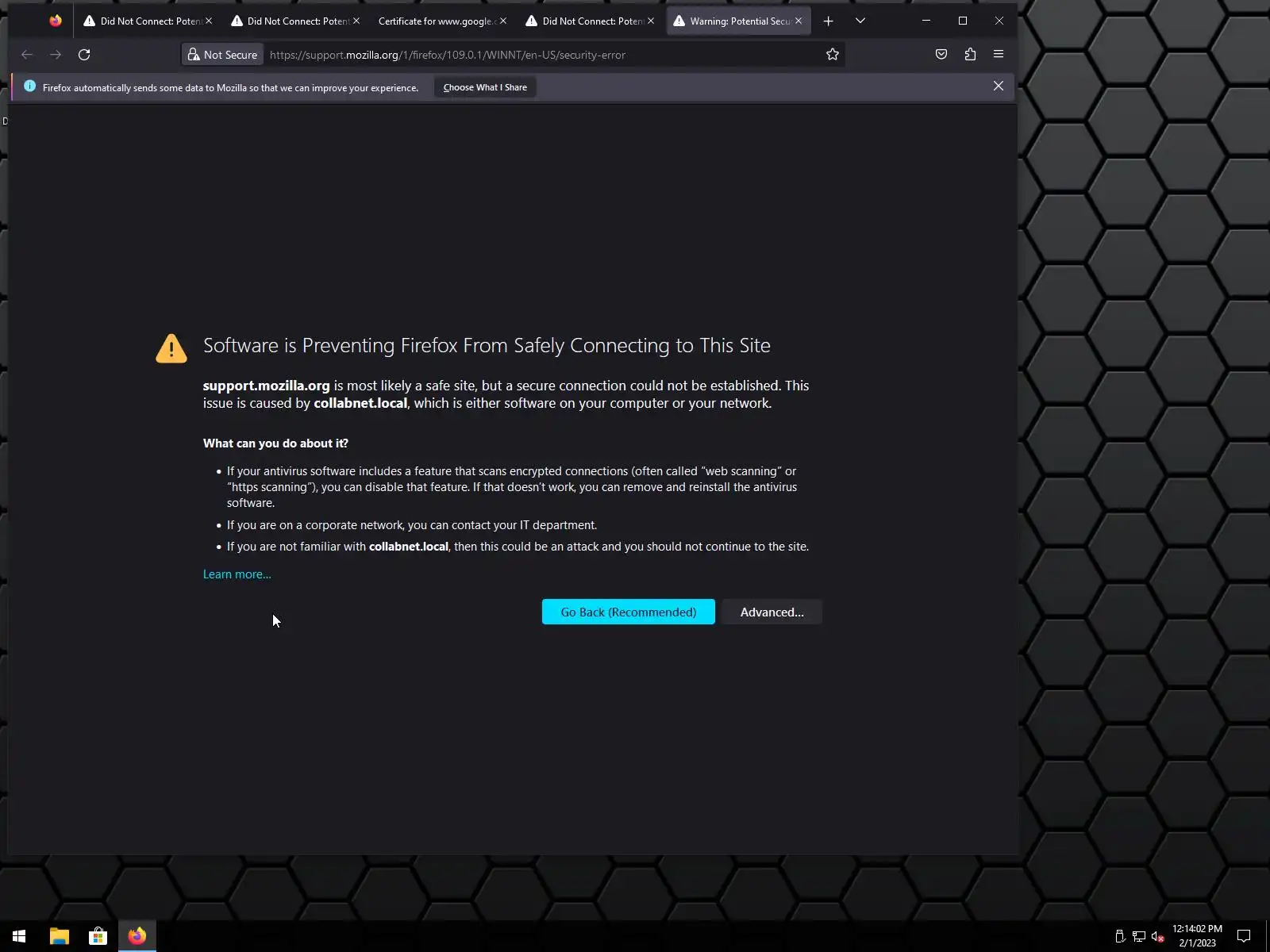Close the Firefox window

[x=999, y=21]
